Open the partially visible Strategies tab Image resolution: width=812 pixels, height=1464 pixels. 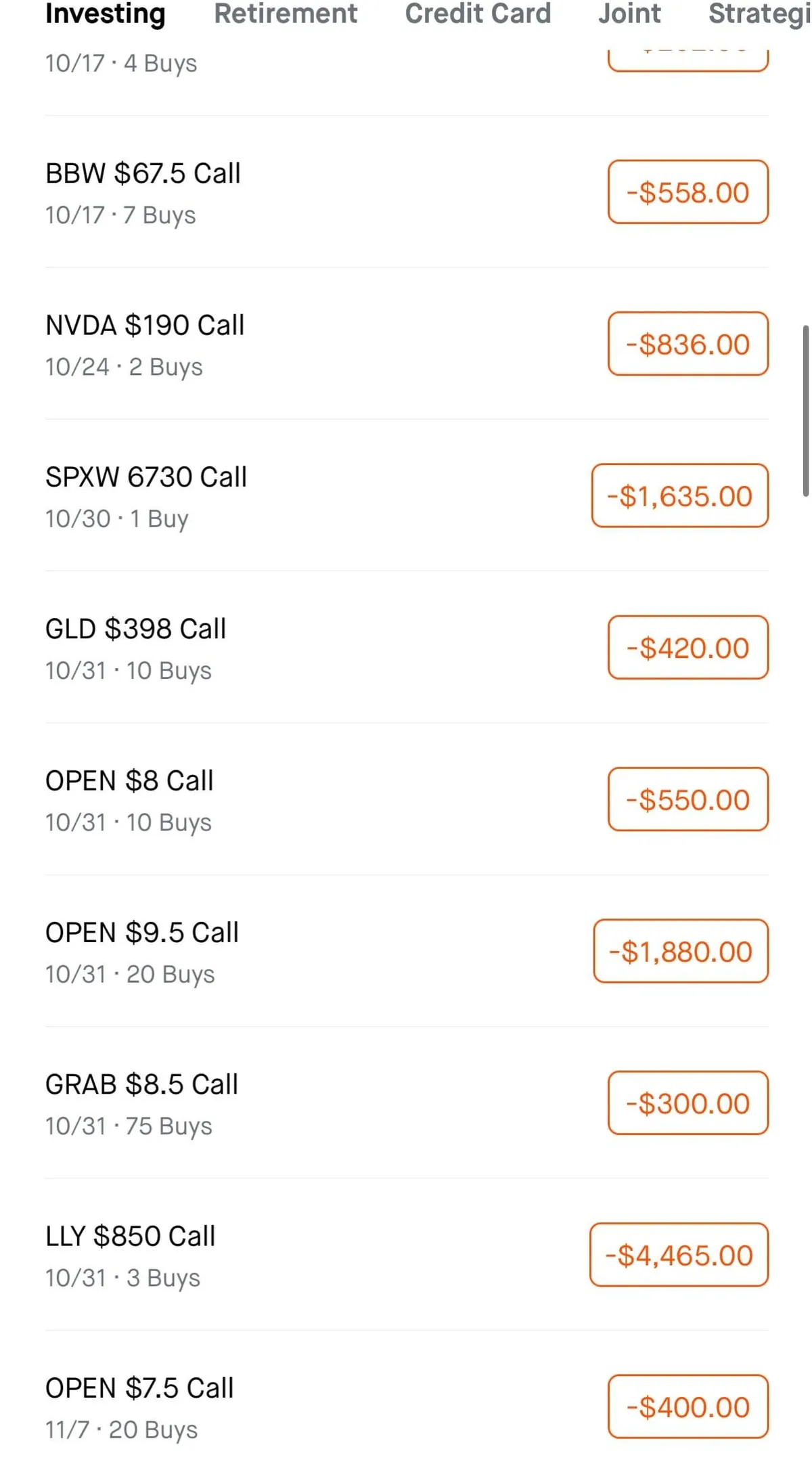pos(758,14)
